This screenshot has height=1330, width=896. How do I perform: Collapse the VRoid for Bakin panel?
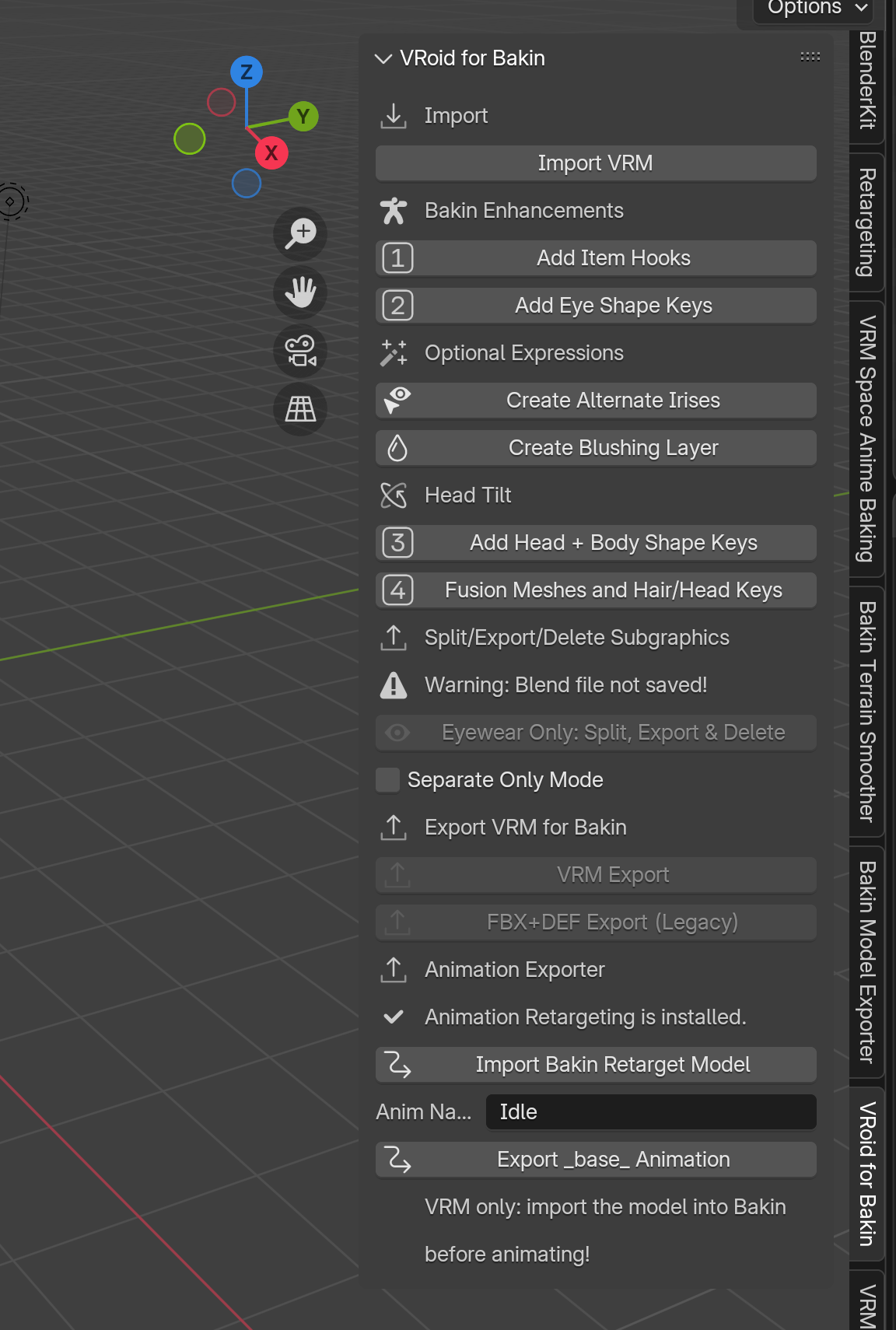383,58
